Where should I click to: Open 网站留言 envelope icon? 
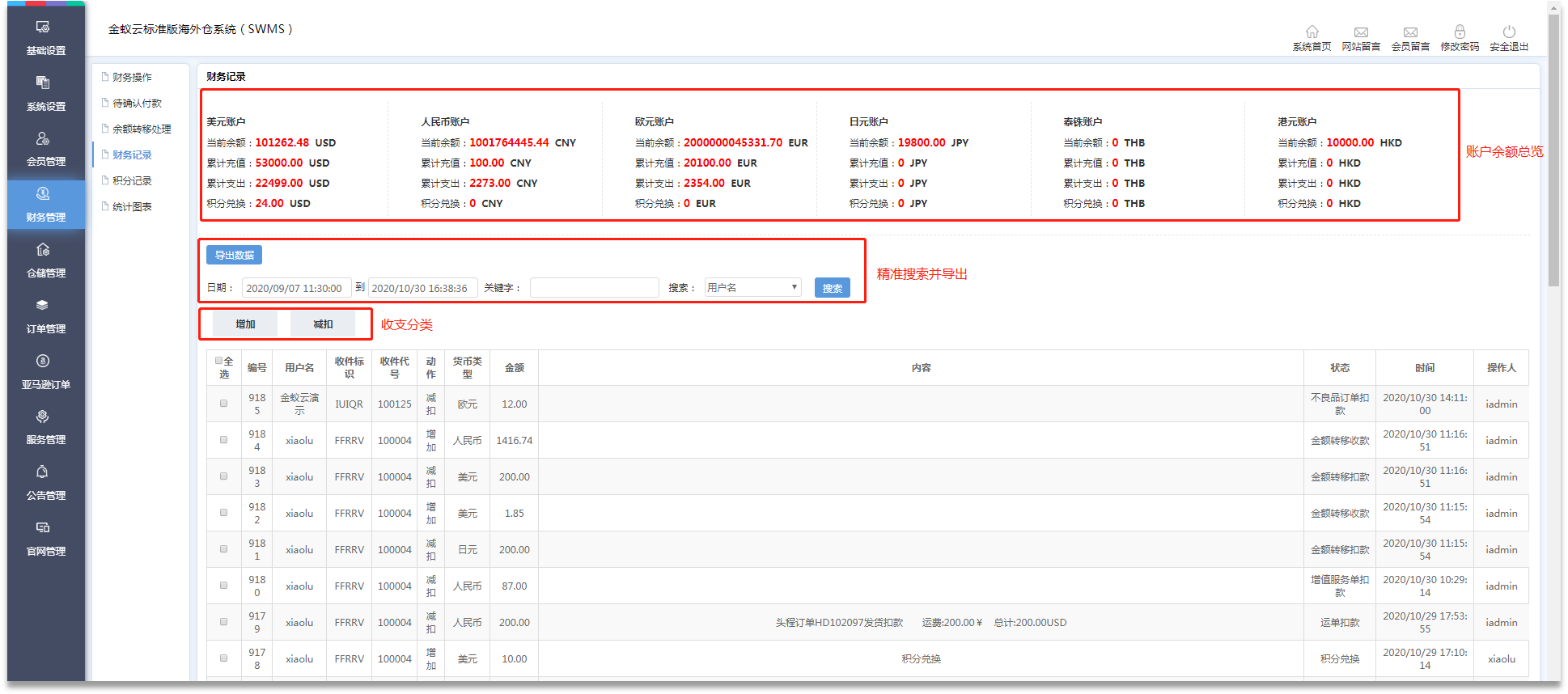[x=1361, y=32]
